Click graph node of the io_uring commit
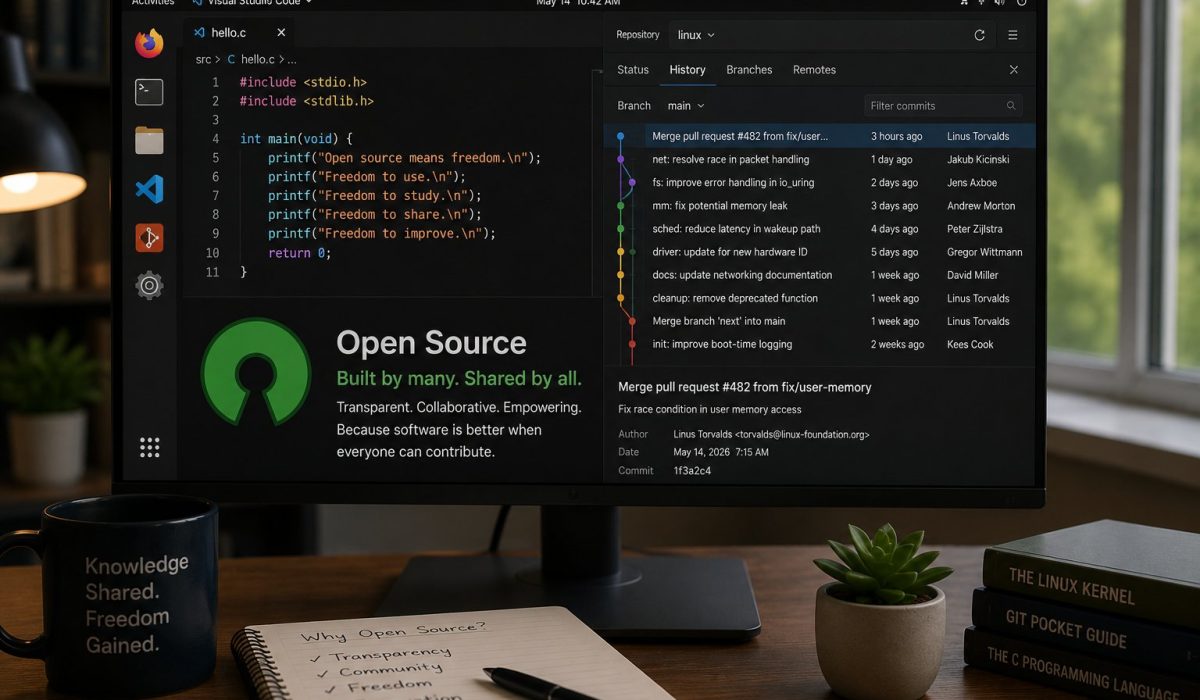Image resolution: width=1200 pixels, height=700 pixels. pyautogui.click(x=631, y=183)
